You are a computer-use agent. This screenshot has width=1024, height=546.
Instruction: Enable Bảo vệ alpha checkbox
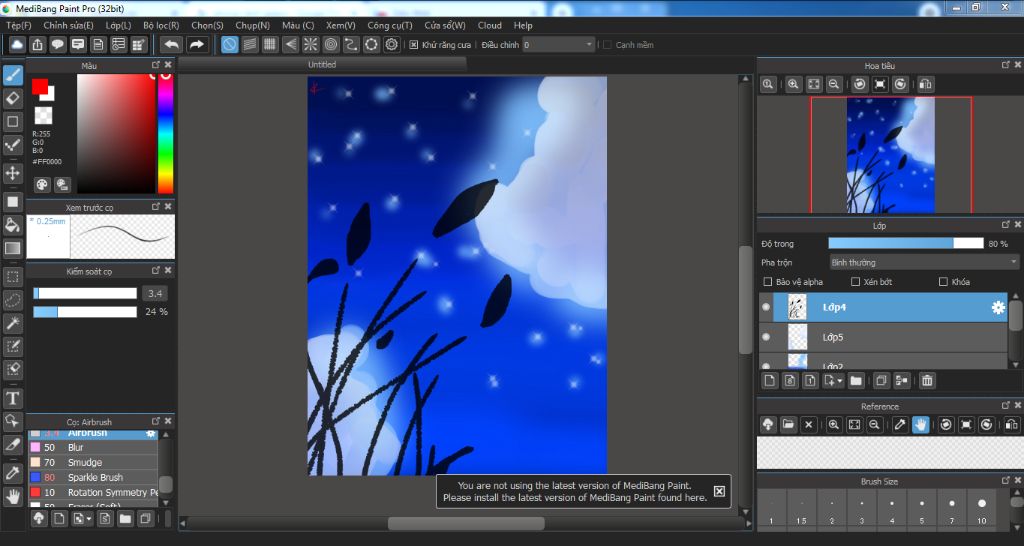tap(768, 282)
